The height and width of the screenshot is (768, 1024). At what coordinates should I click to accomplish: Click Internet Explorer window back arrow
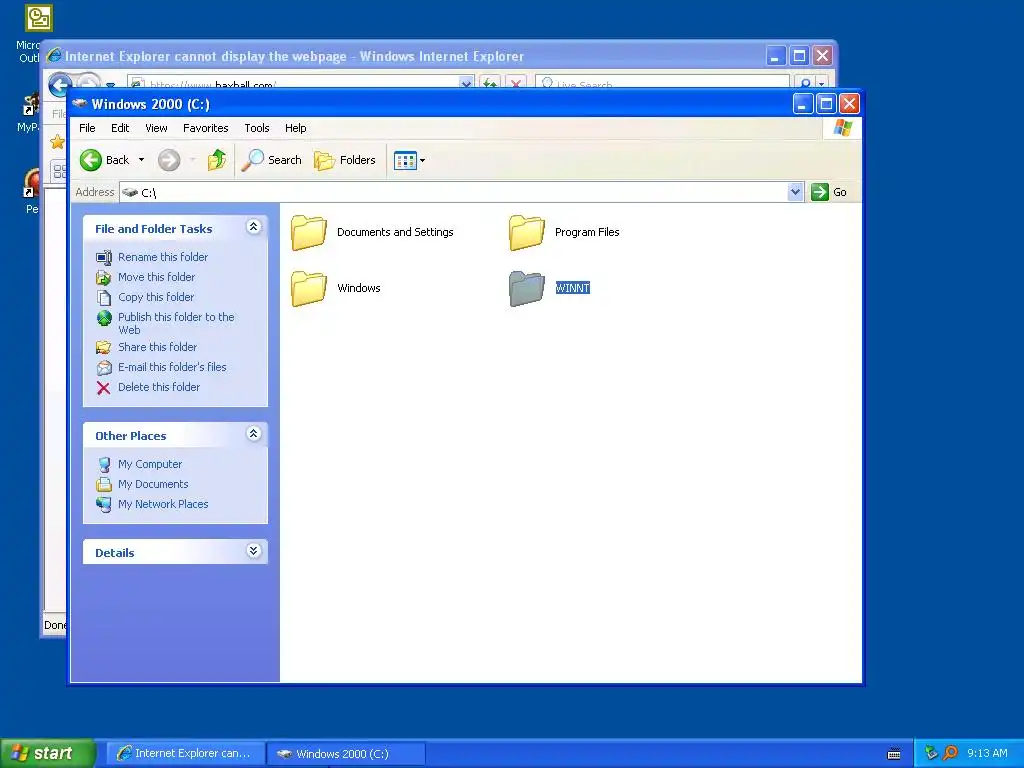(x=60, y=84)
